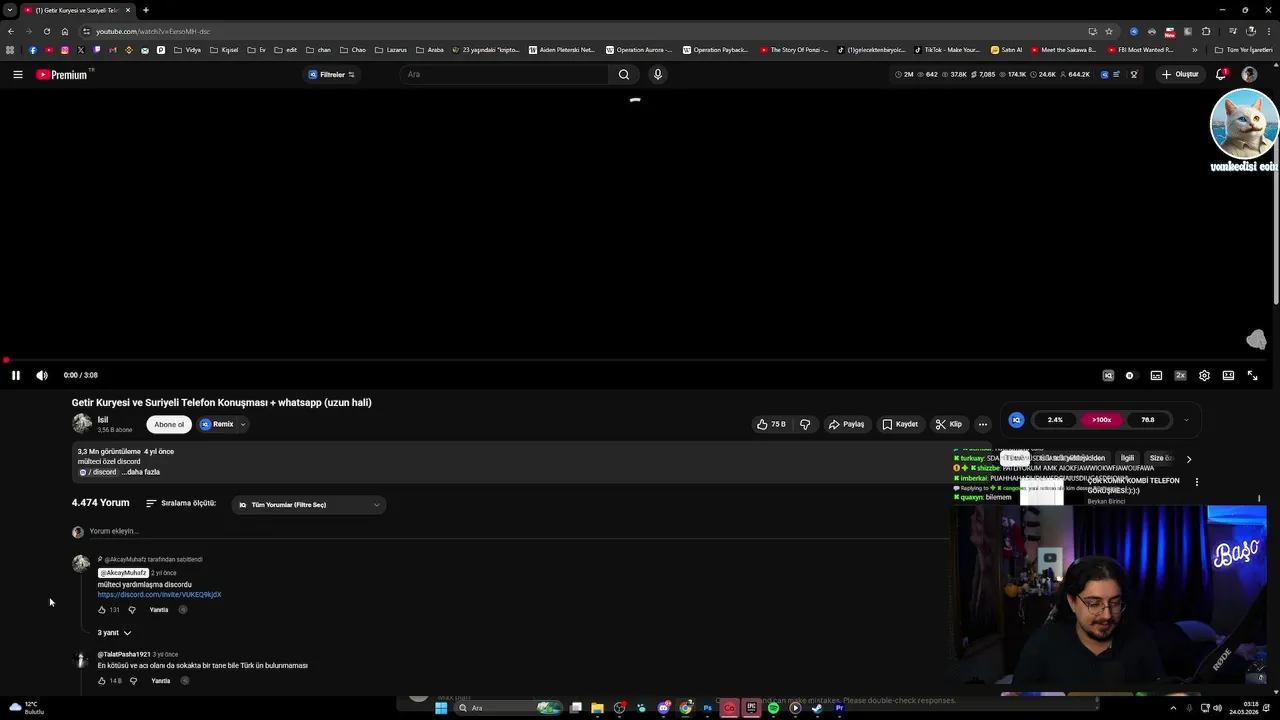Open the Kişisel bookmarks folder

(224, 50)
